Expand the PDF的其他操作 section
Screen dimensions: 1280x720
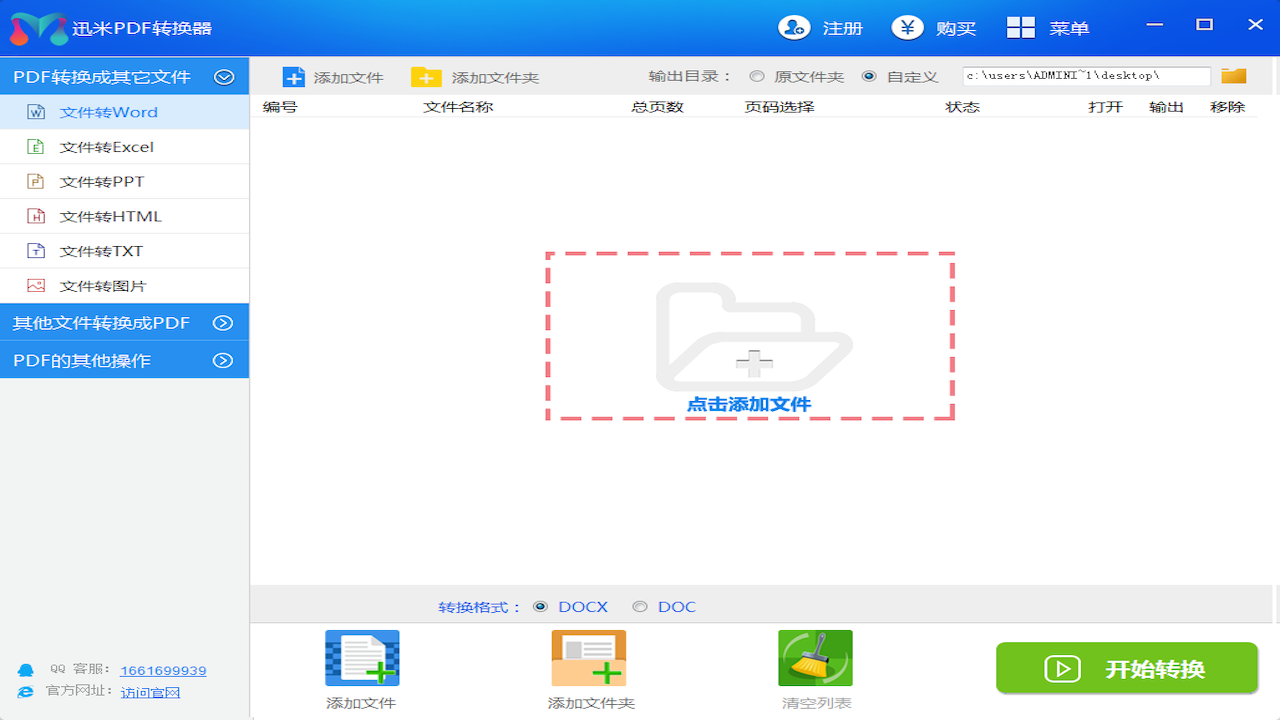(224, 360)
